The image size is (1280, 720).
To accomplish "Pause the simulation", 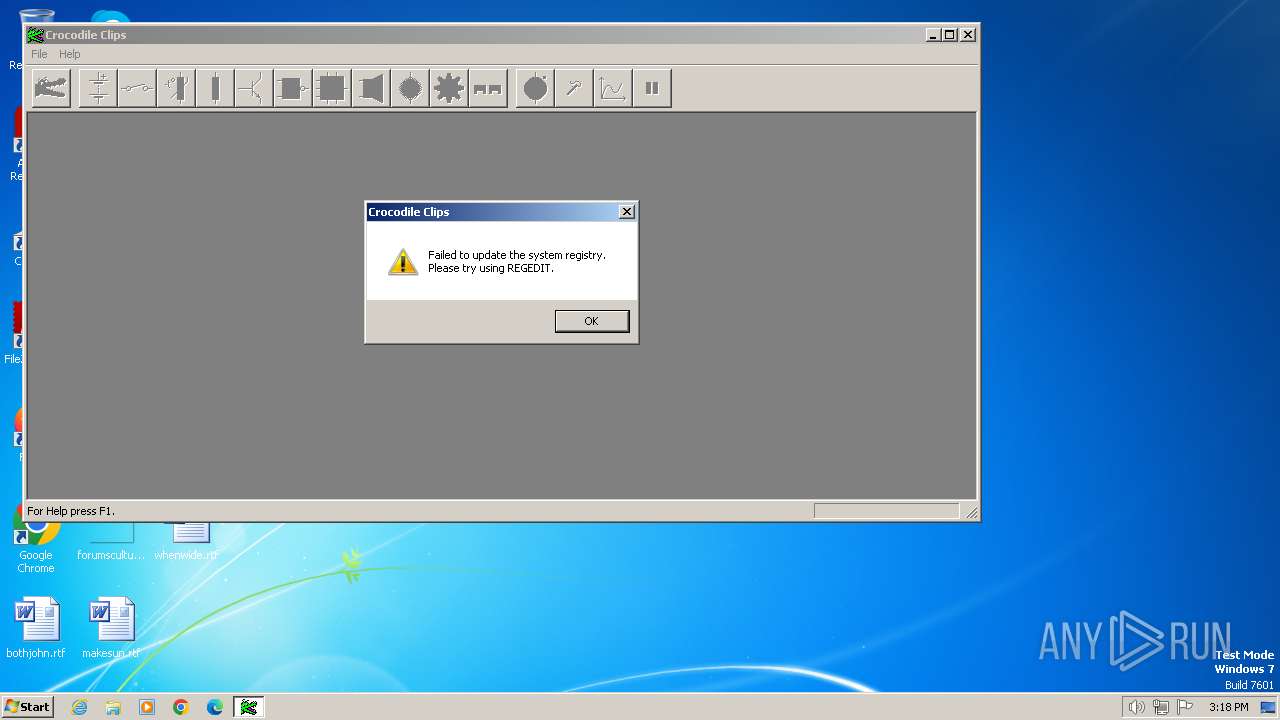I will click(652, 88).
